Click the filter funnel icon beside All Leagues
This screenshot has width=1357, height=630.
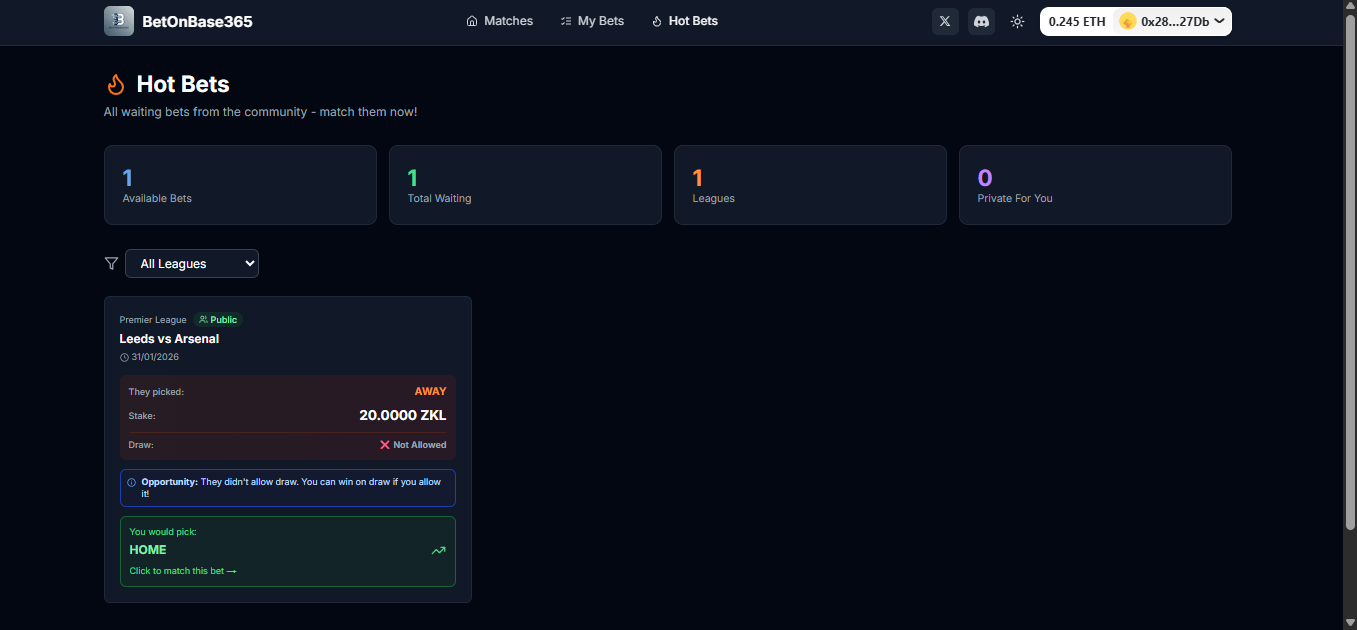111,263
